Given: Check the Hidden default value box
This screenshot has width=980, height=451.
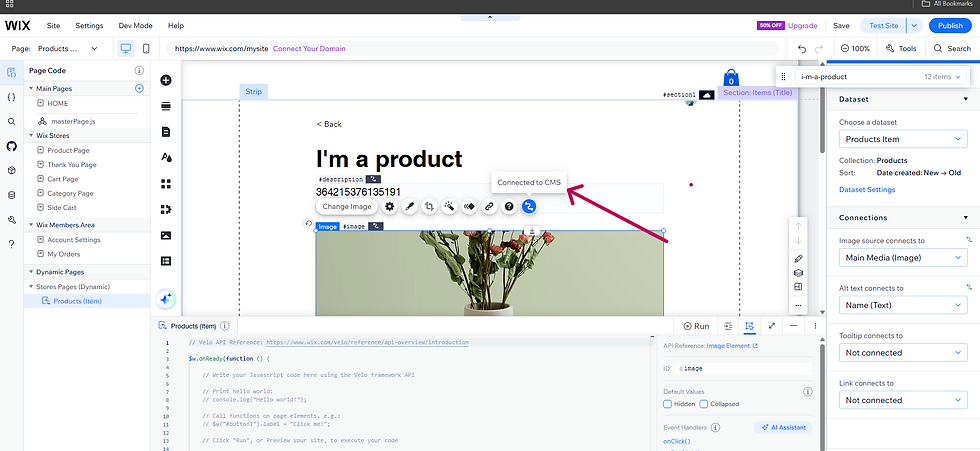Looking at the screenshot, I should tap(668, 404).
